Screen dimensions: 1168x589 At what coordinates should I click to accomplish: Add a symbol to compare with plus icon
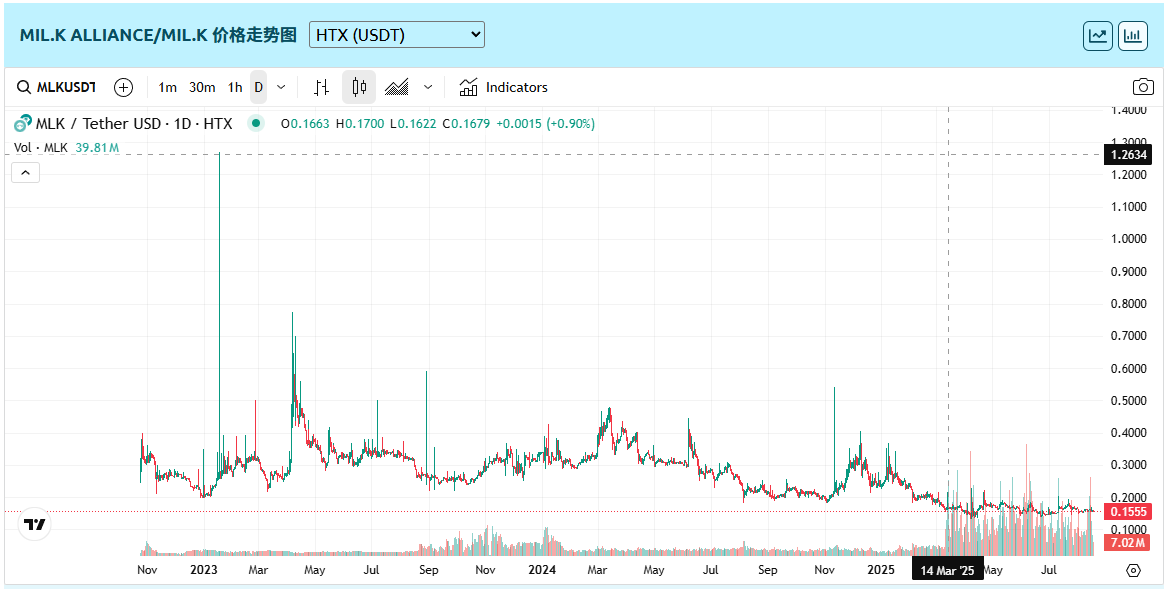[x=124, y=88]
